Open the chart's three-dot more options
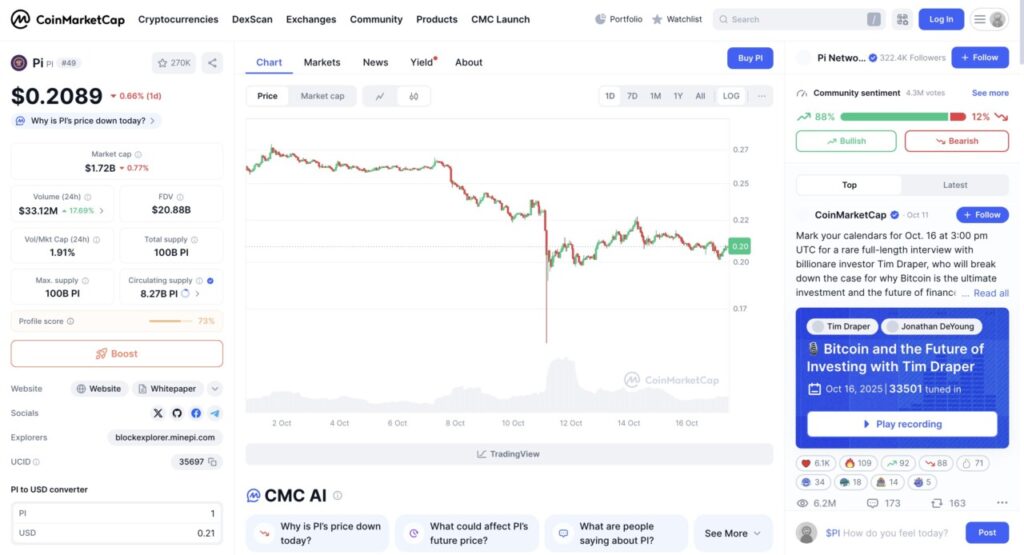The width and height of the screenshot is (1024, 555). [762, 96]
